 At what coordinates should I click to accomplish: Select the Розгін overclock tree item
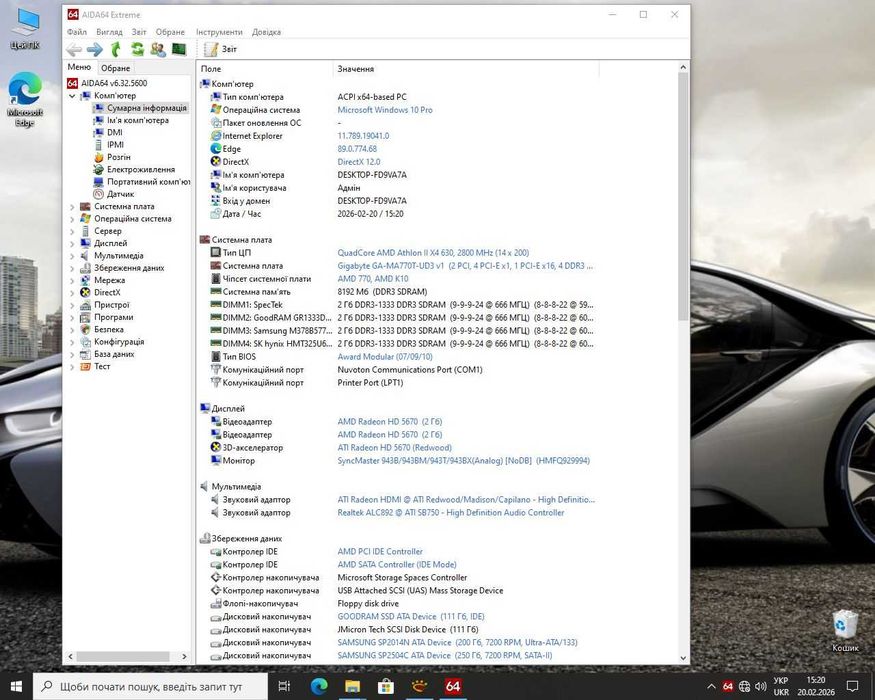(119, 157)
